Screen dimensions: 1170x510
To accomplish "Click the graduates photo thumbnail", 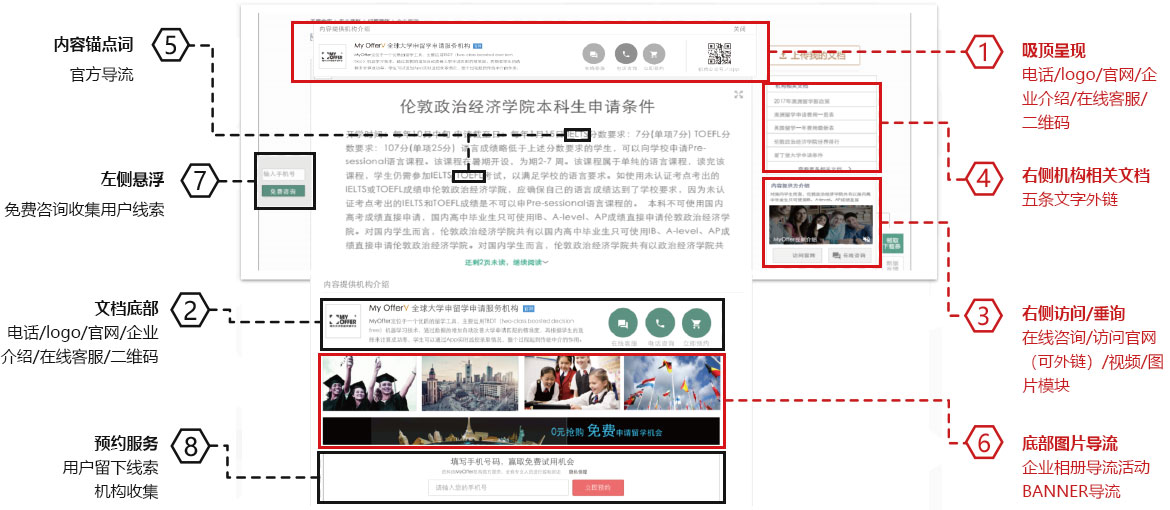I will (x=369, y=384).
